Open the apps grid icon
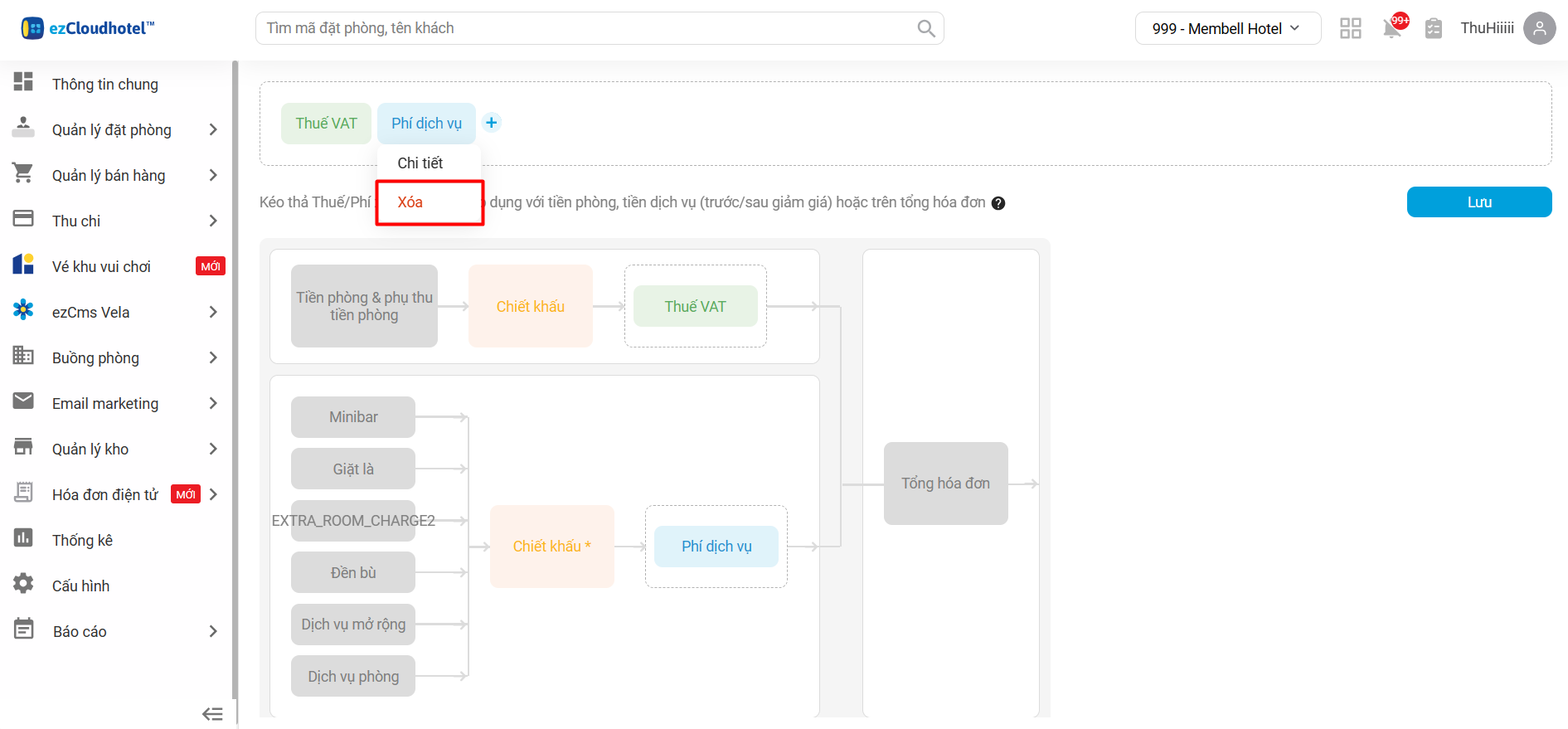The height and width of the screenshot is (729, 1568). tap(1350, 29)
